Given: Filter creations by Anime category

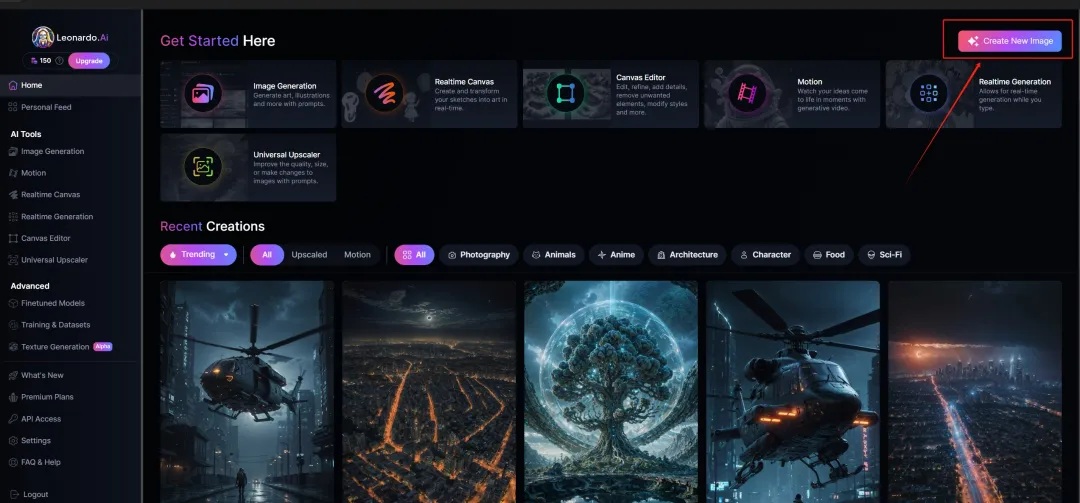Looking at the screenshot, I should (616, 255).
